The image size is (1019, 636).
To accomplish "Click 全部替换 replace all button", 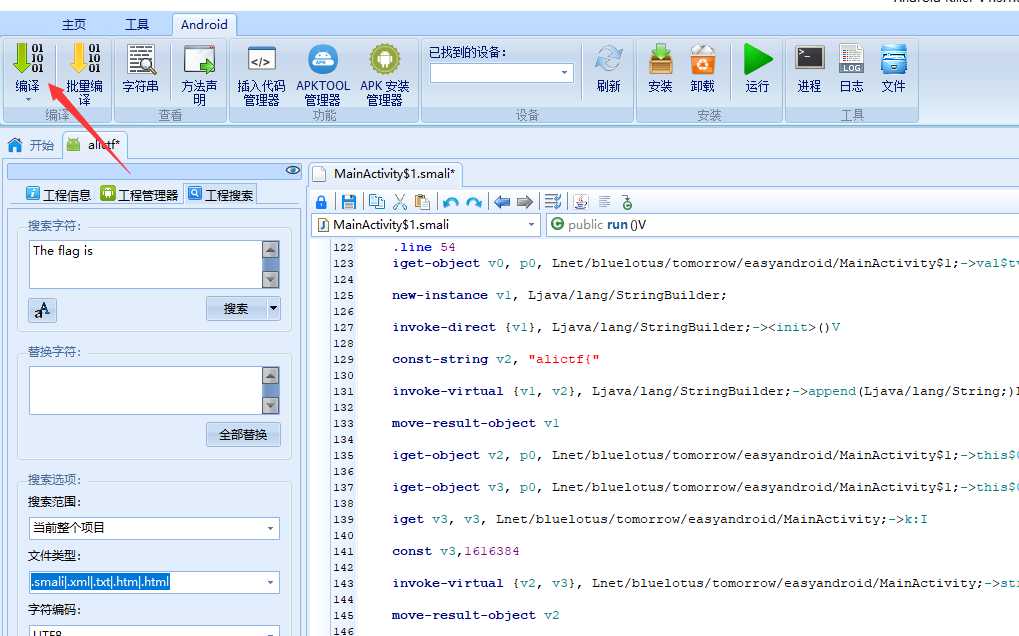I will [243, 435].
